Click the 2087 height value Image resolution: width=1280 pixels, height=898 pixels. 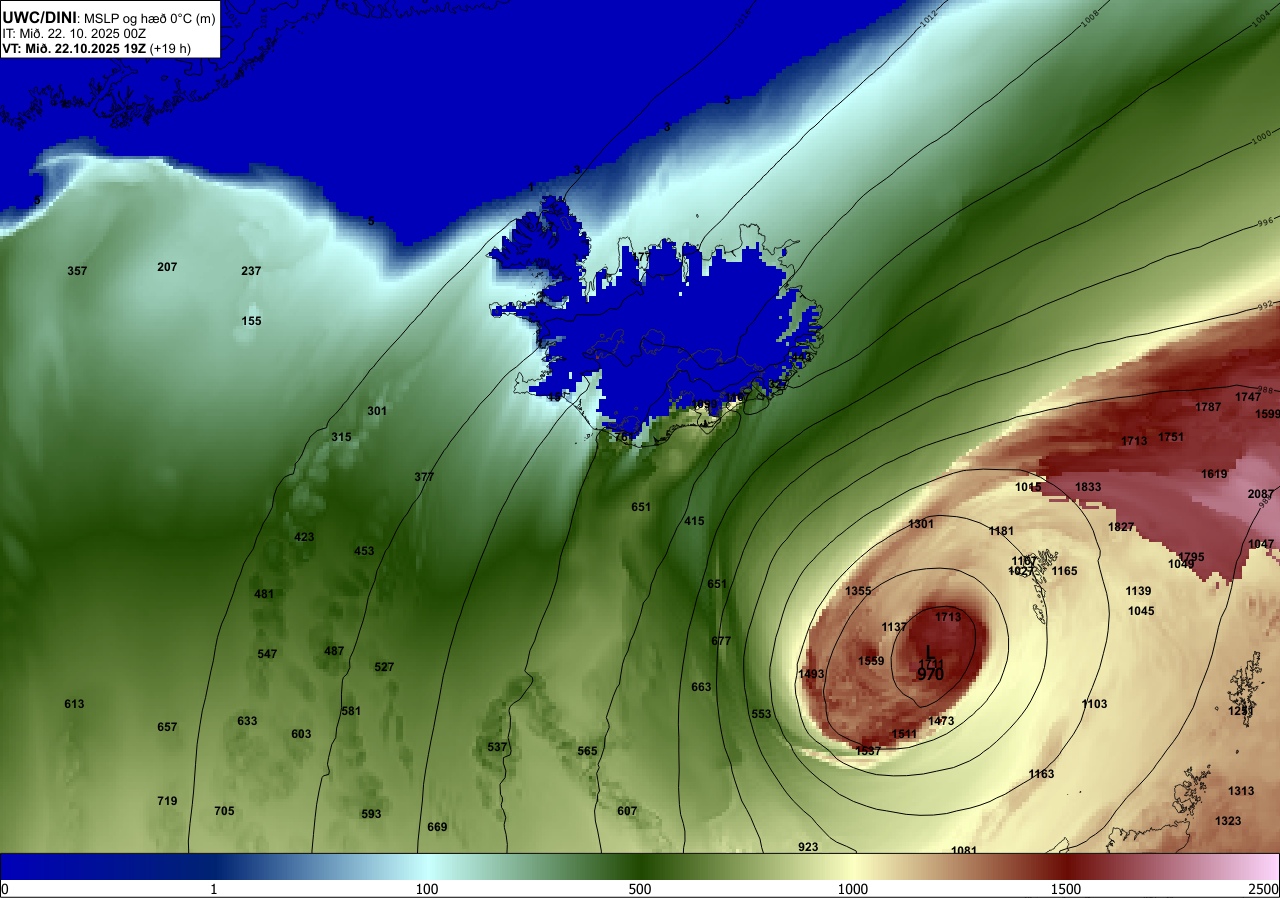1261,494
